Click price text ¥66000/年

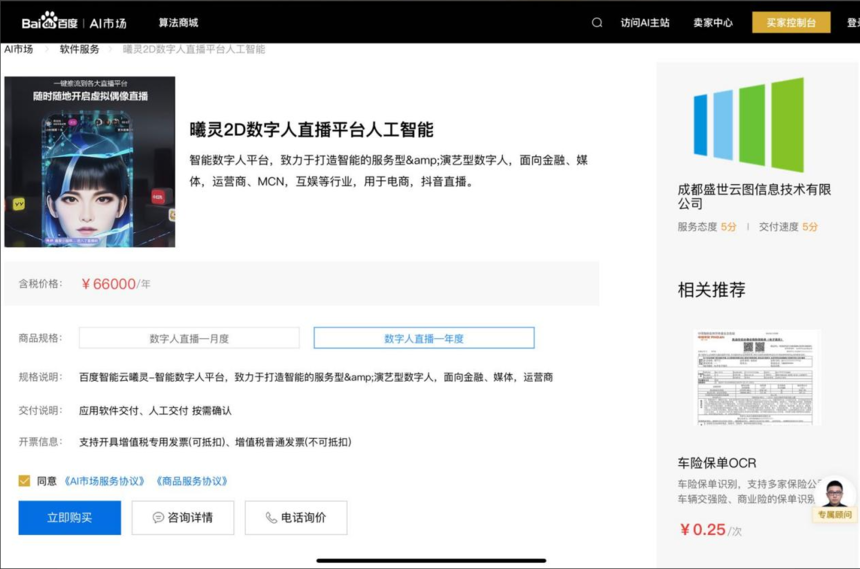pos(116,284)
